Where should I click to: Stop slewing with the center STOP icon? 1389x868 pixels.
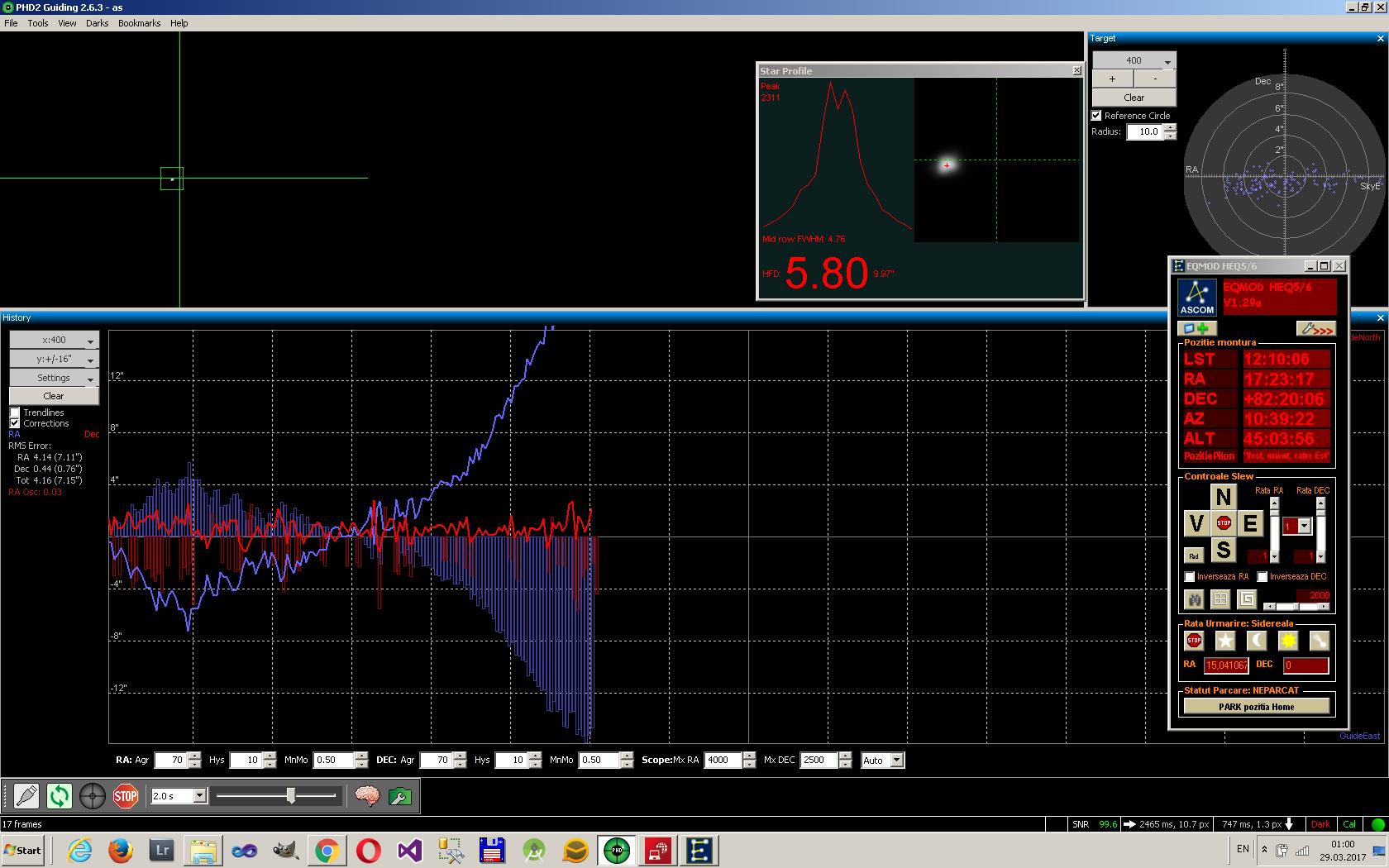coord(1224,522)
